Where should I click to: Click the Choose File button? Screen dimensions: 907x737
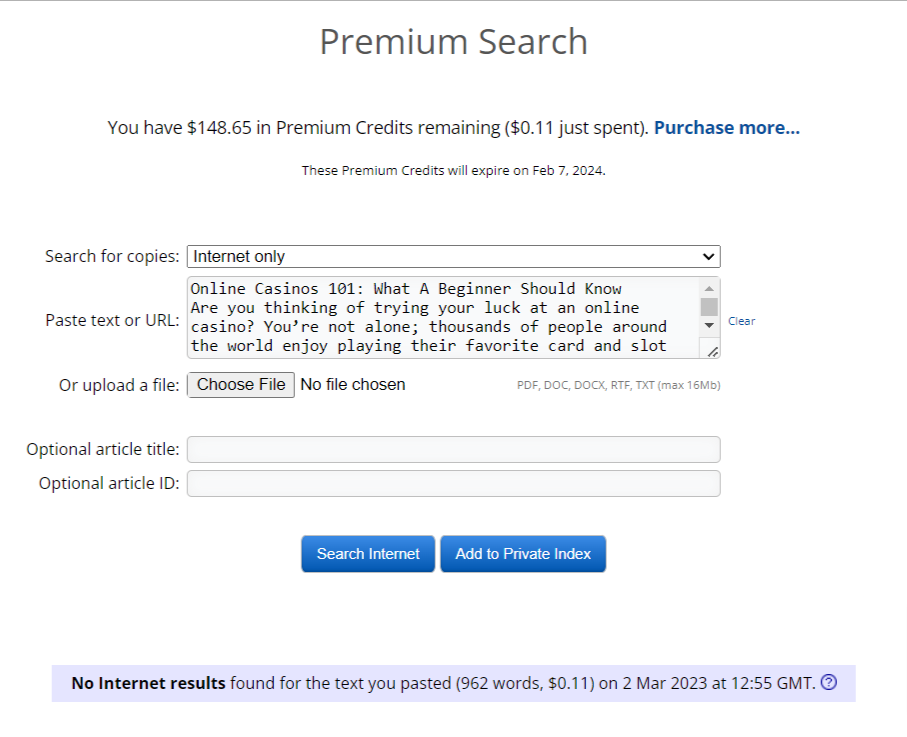(241, 385)
